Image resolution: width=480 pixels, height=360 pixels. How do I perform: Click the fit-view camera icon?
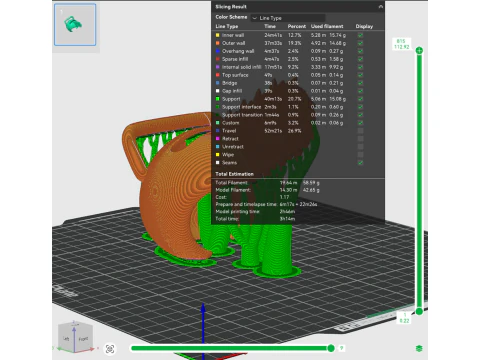pyautogui.click(x=110, y=349)
